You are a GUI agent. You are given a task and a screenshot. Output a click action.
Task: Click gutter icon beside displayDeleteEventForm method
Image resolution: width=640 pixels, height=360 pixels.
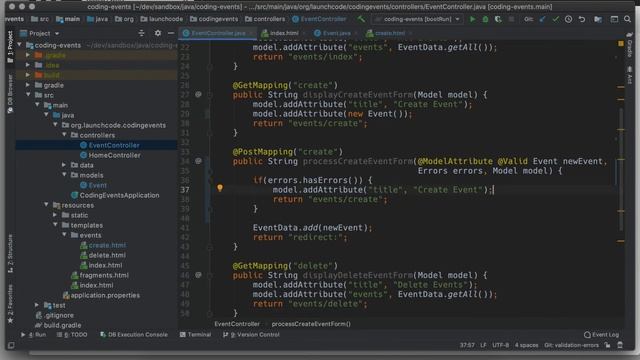click(x=198, y=275)
